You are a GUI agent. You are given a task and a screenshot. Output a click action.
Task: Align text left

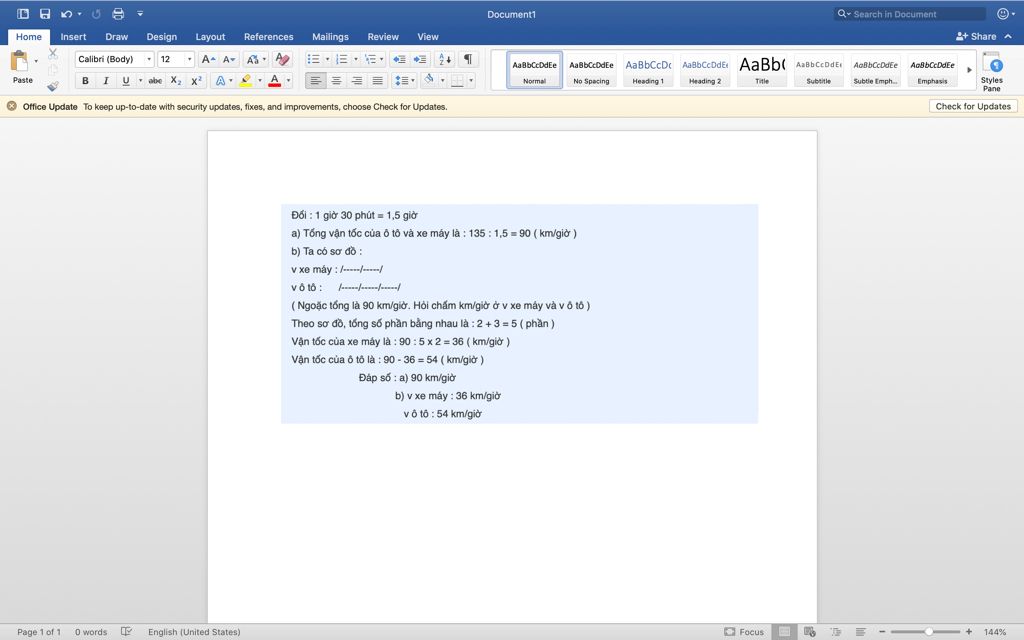(315, 81)
